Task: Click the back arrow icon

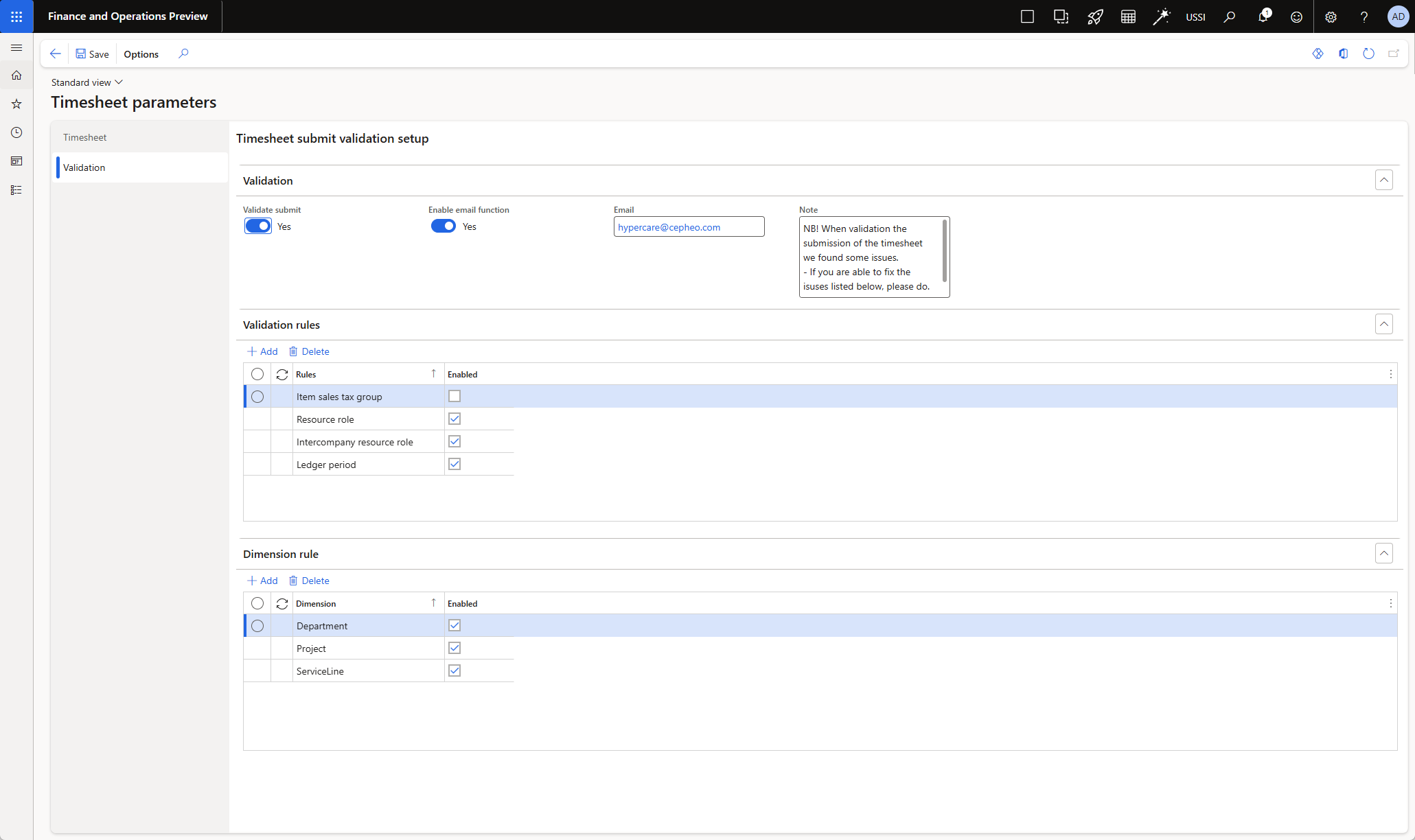Action: pos(56,54)
